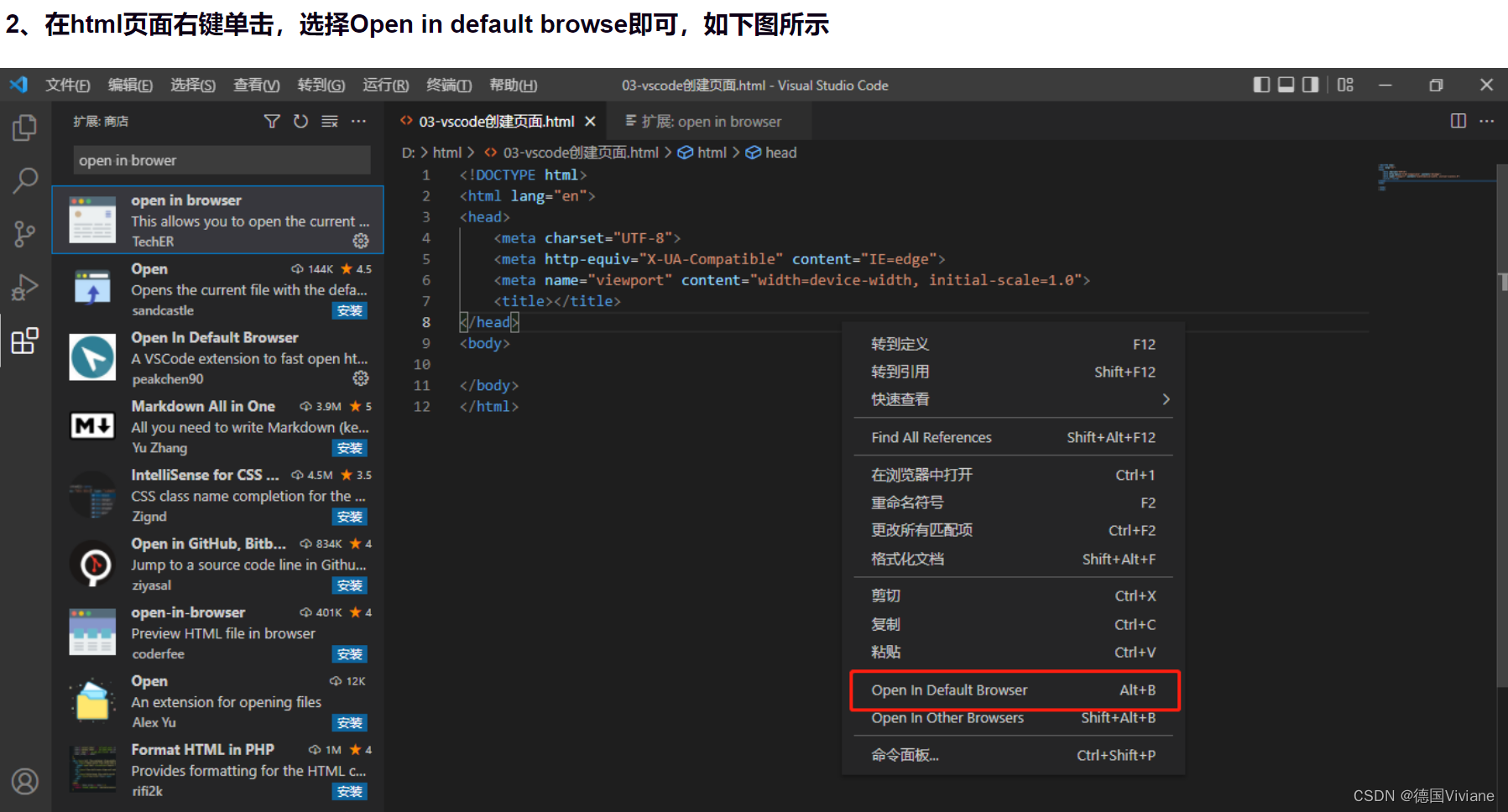The height and width of the screenshot is (812, 1508).
Task: Open the Search view in activity bar
Action: click(25, 180)
